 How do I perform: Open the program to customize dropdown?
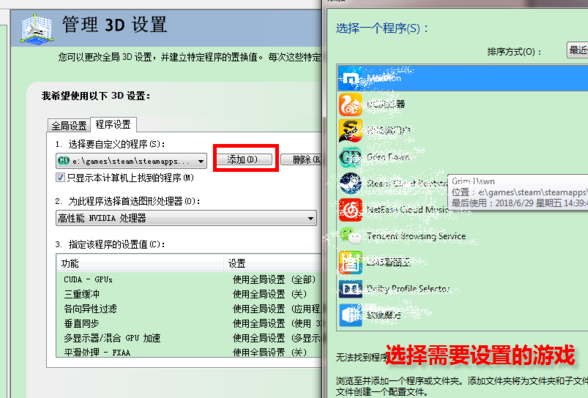tap(131, 161)
